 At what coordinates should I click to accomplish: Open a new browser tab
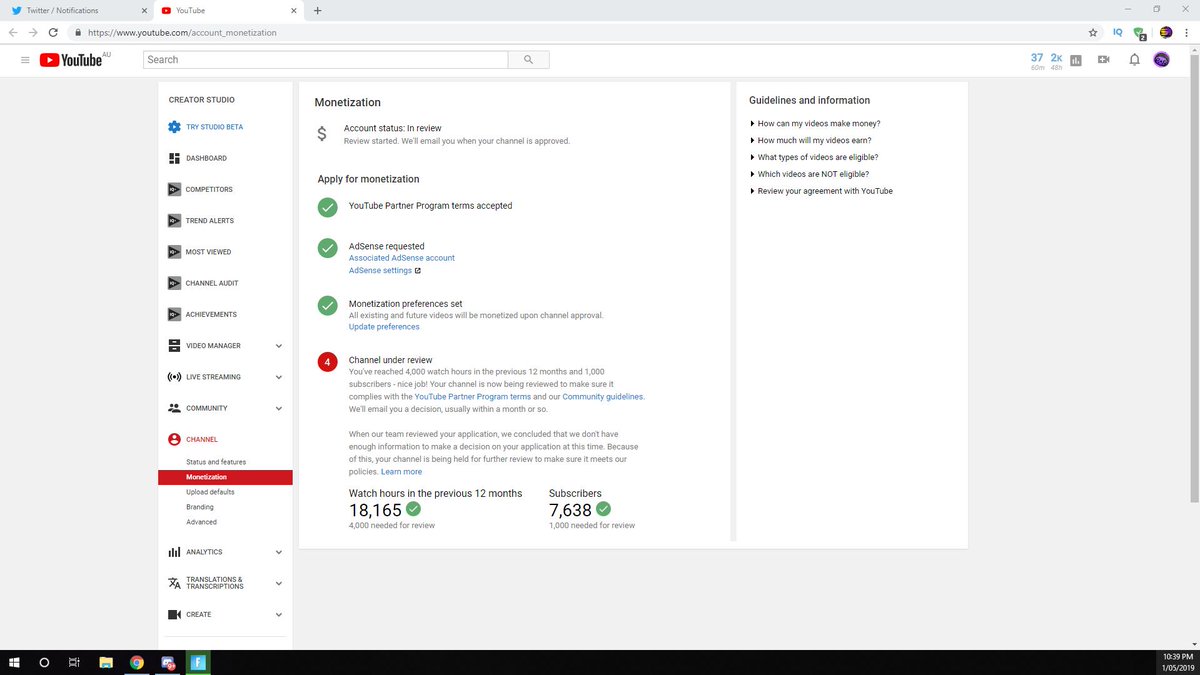[318, 11]
